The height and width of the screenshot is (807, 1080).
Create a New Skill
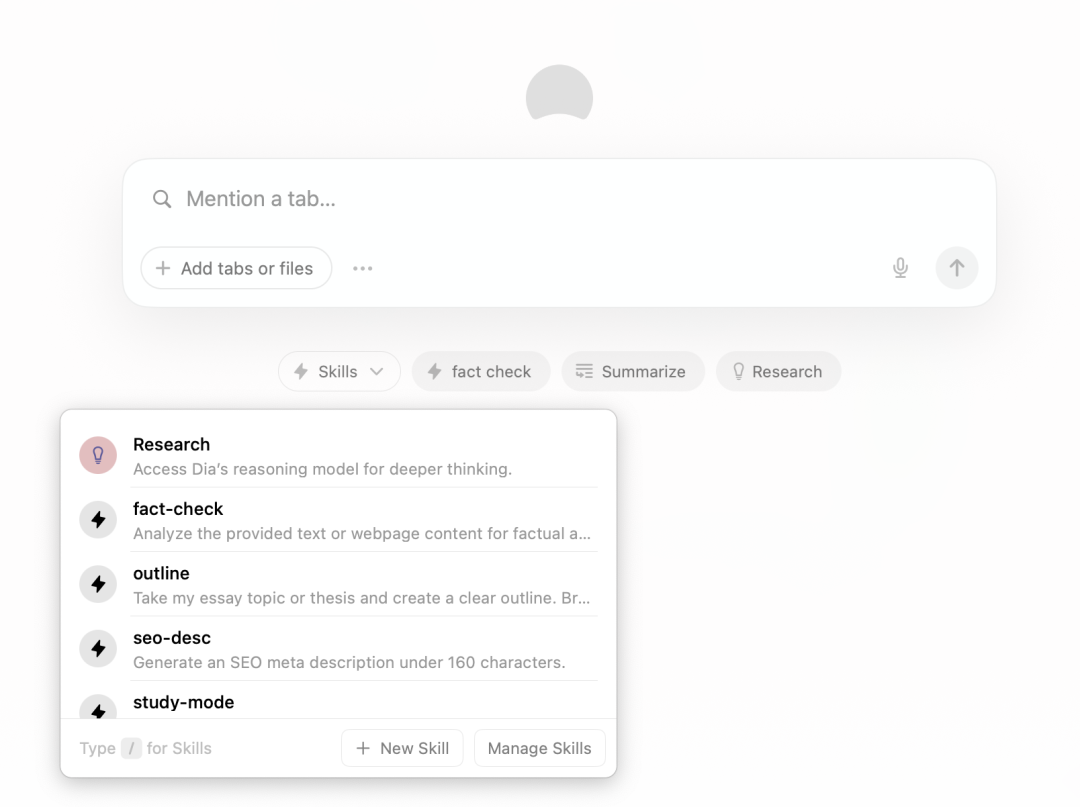pyautogui.click(x=402, y=748)
